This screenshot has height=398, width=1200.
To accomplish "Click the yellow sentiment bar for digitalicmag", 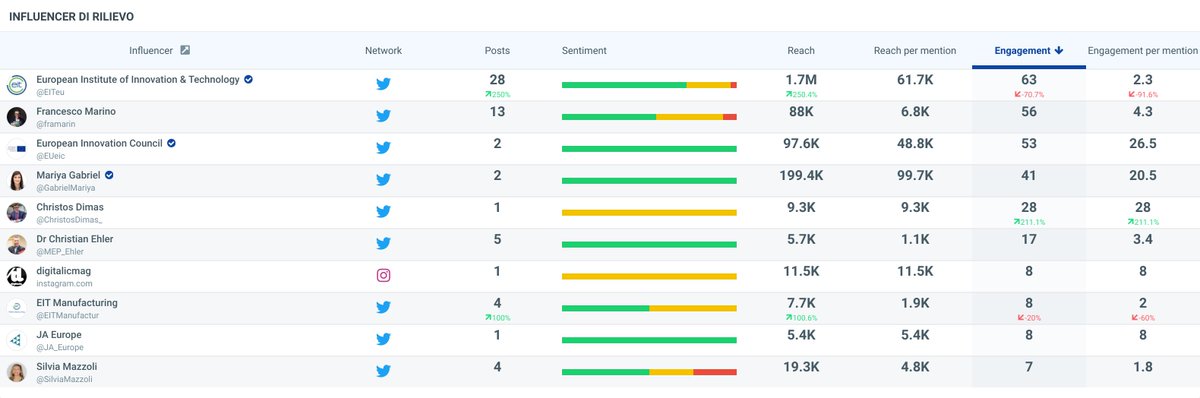I will point(649,277).
